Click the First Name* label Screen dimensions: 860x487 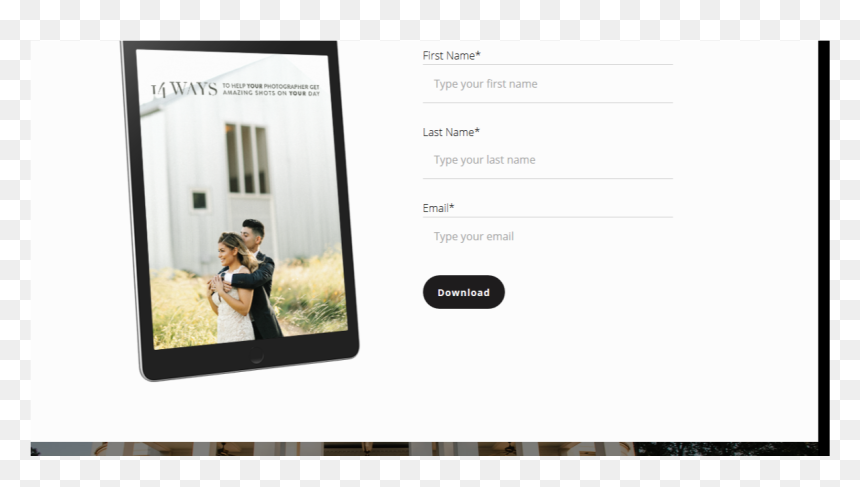(451, 55)
